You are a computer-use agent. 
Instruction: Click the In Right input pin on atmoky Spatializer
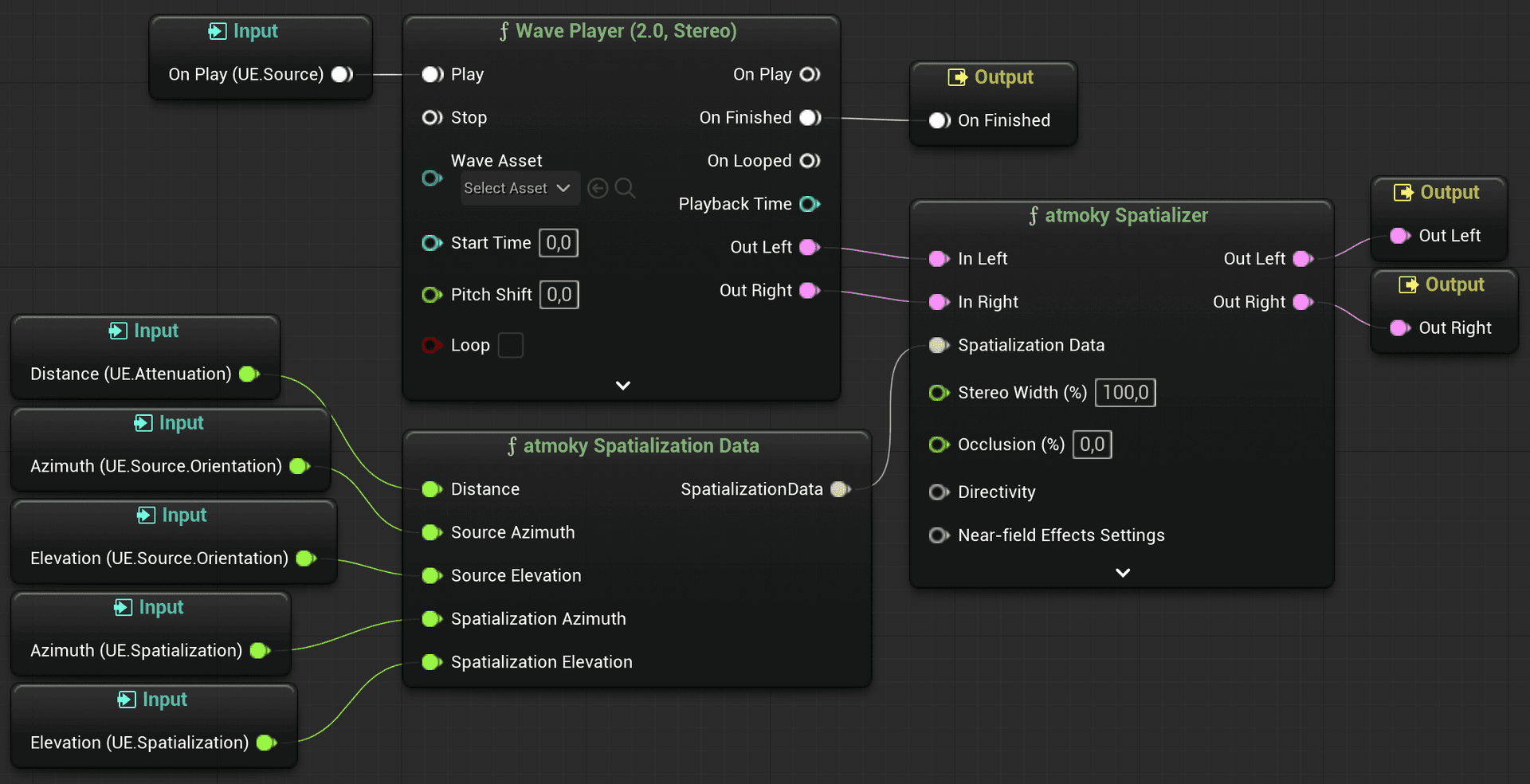pyautogui.click(x=939, y=302)
